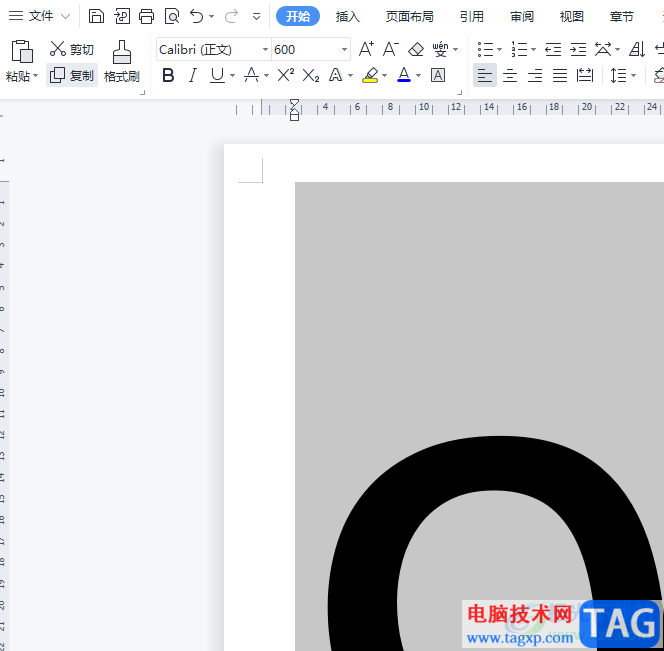
Task: Toggle Subscript formatting
Action: pyautogui.click(x=311, y=76)
